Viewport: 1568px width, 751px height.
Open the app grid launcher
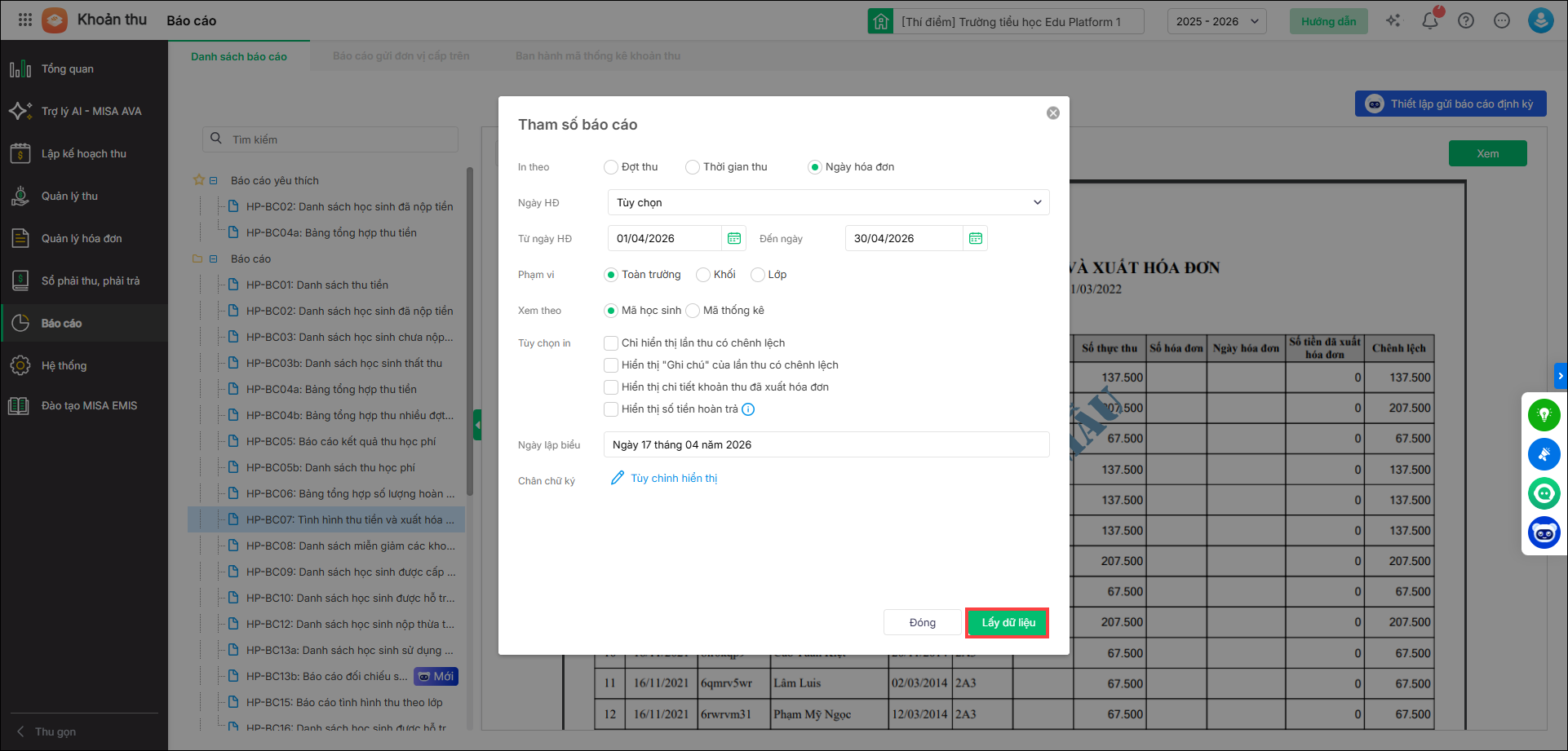tap(24, 20)
